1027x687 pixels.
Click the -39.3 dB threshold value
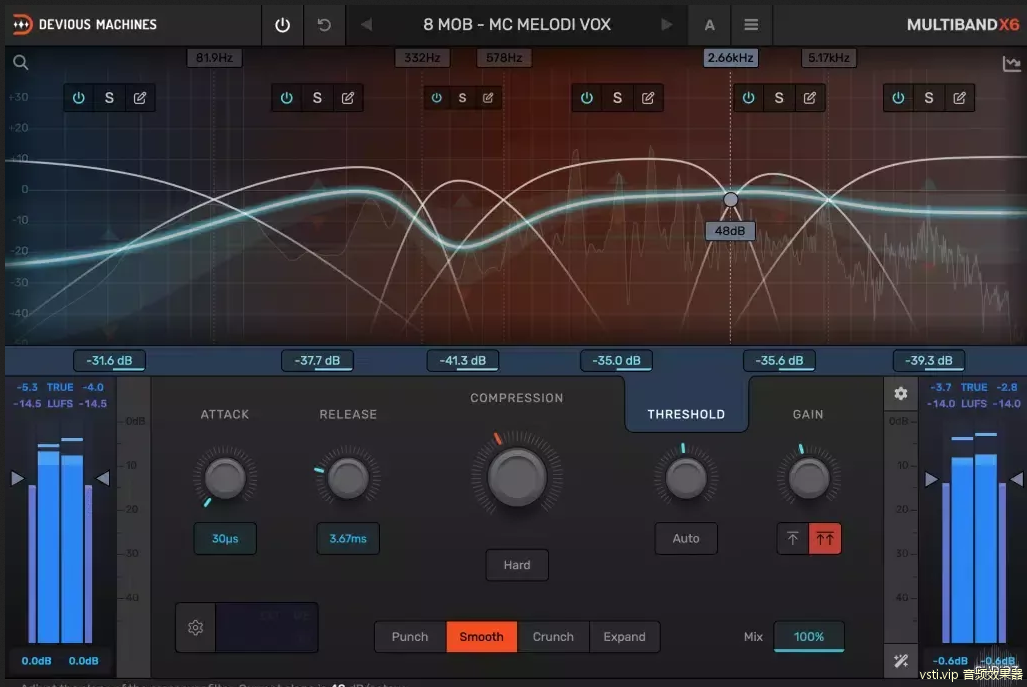[929, 361]
